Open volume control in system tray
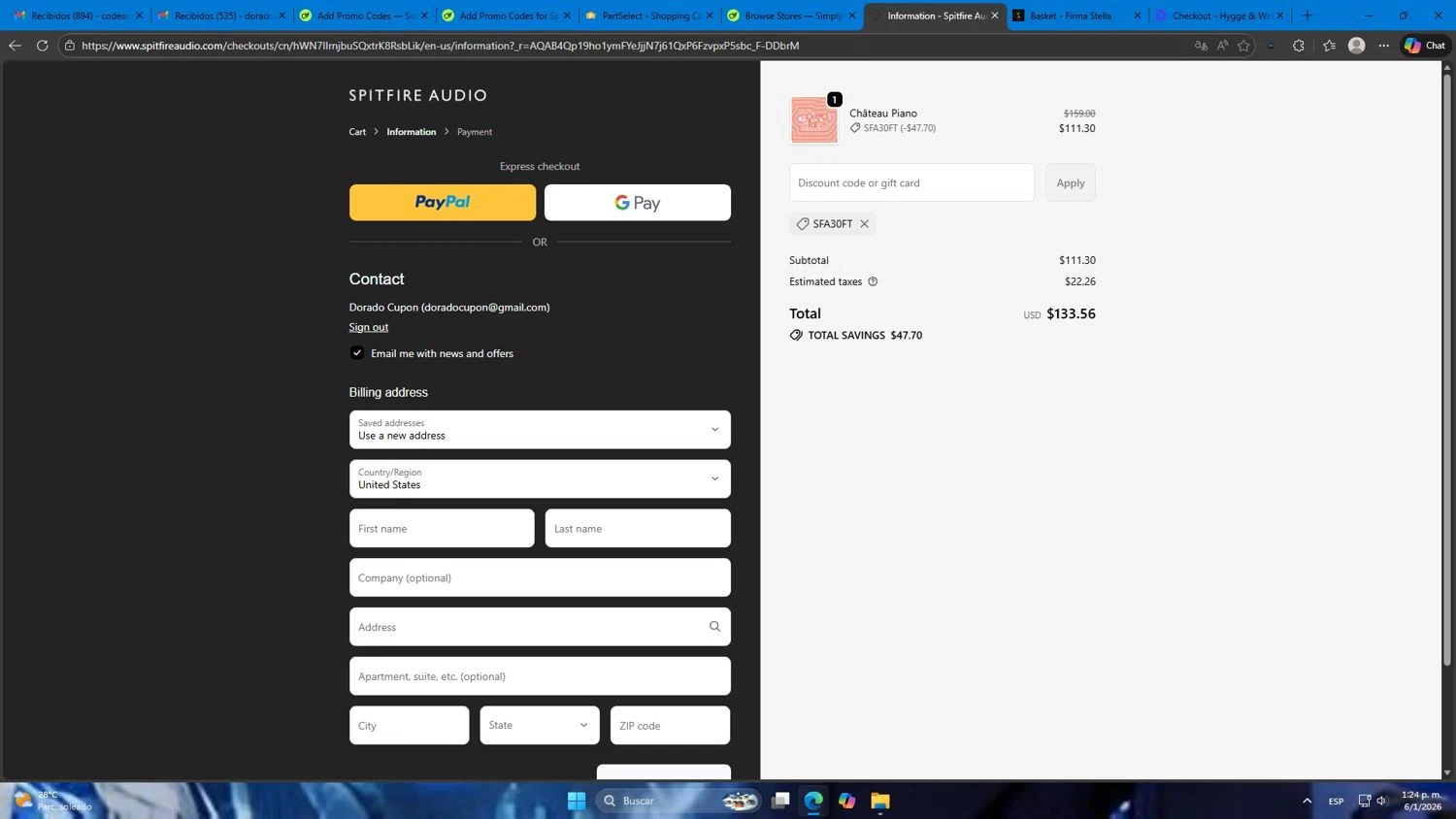Image resolution: width=1456 pixels, height=819 pixels. (1382, 801)
